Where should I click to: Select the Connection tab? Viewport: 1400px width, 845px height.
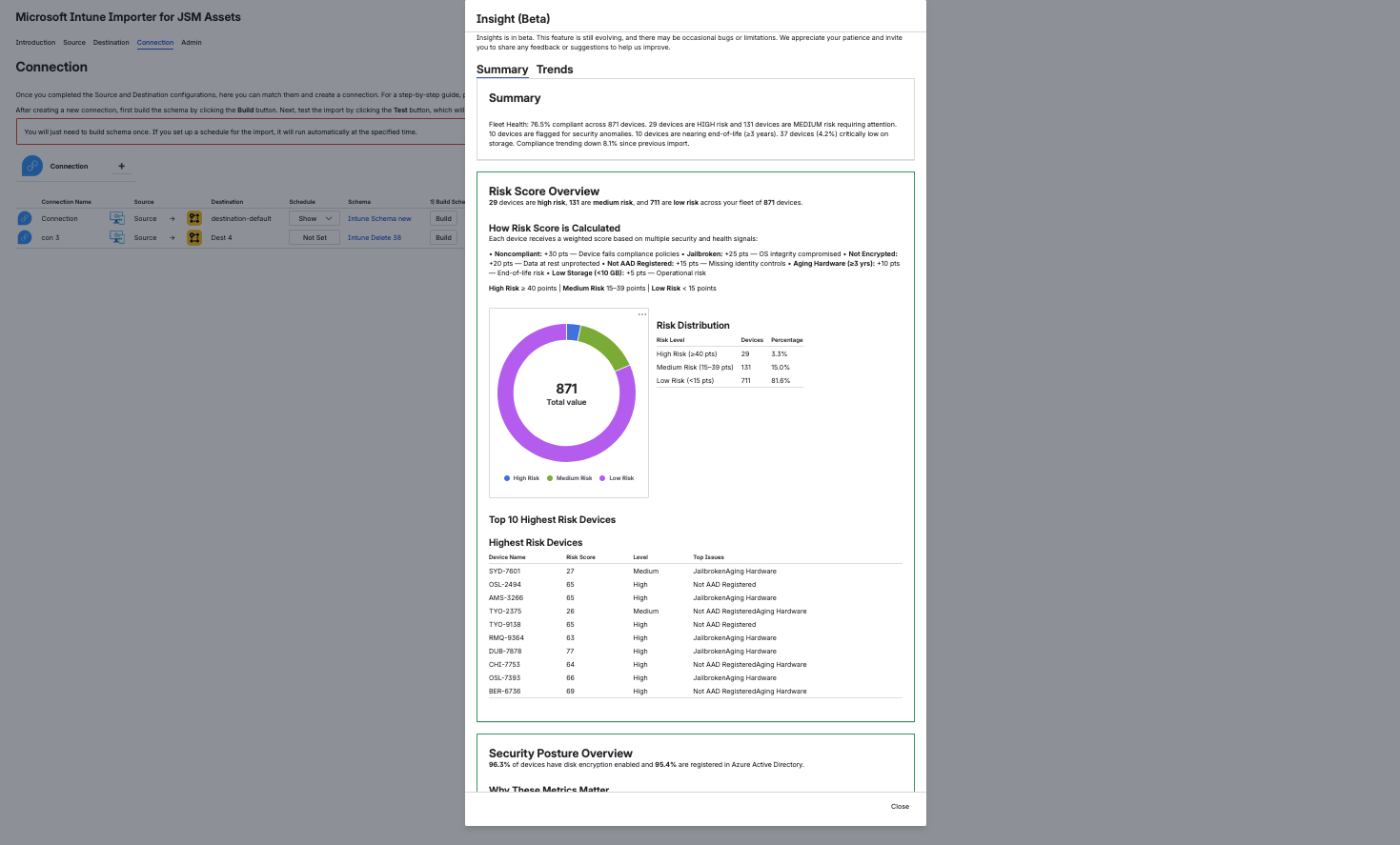(155, 43)
